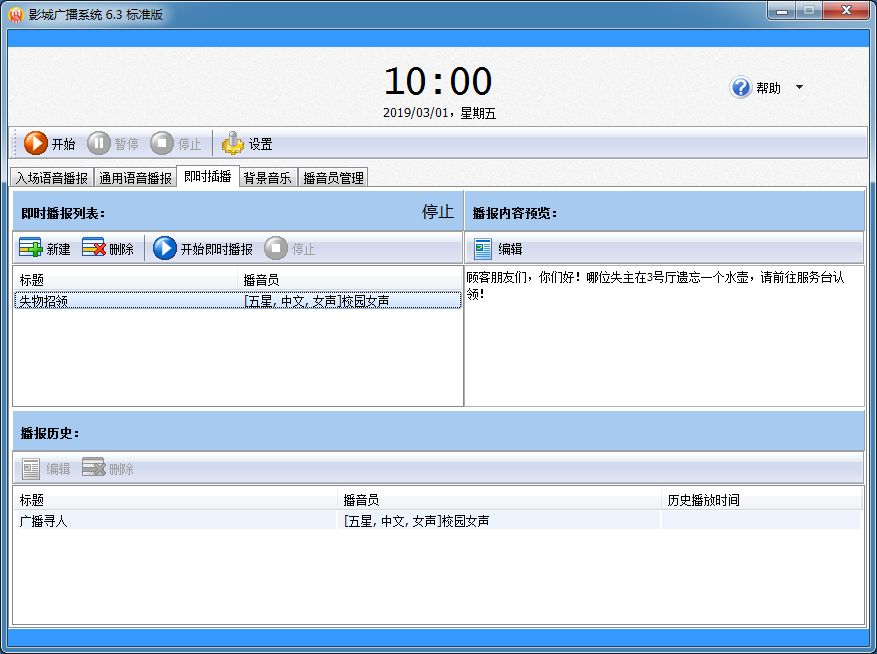Switch to 入场语音播报 tab
The width and height of the screenshot is (877, 654).
click(52, 178)
